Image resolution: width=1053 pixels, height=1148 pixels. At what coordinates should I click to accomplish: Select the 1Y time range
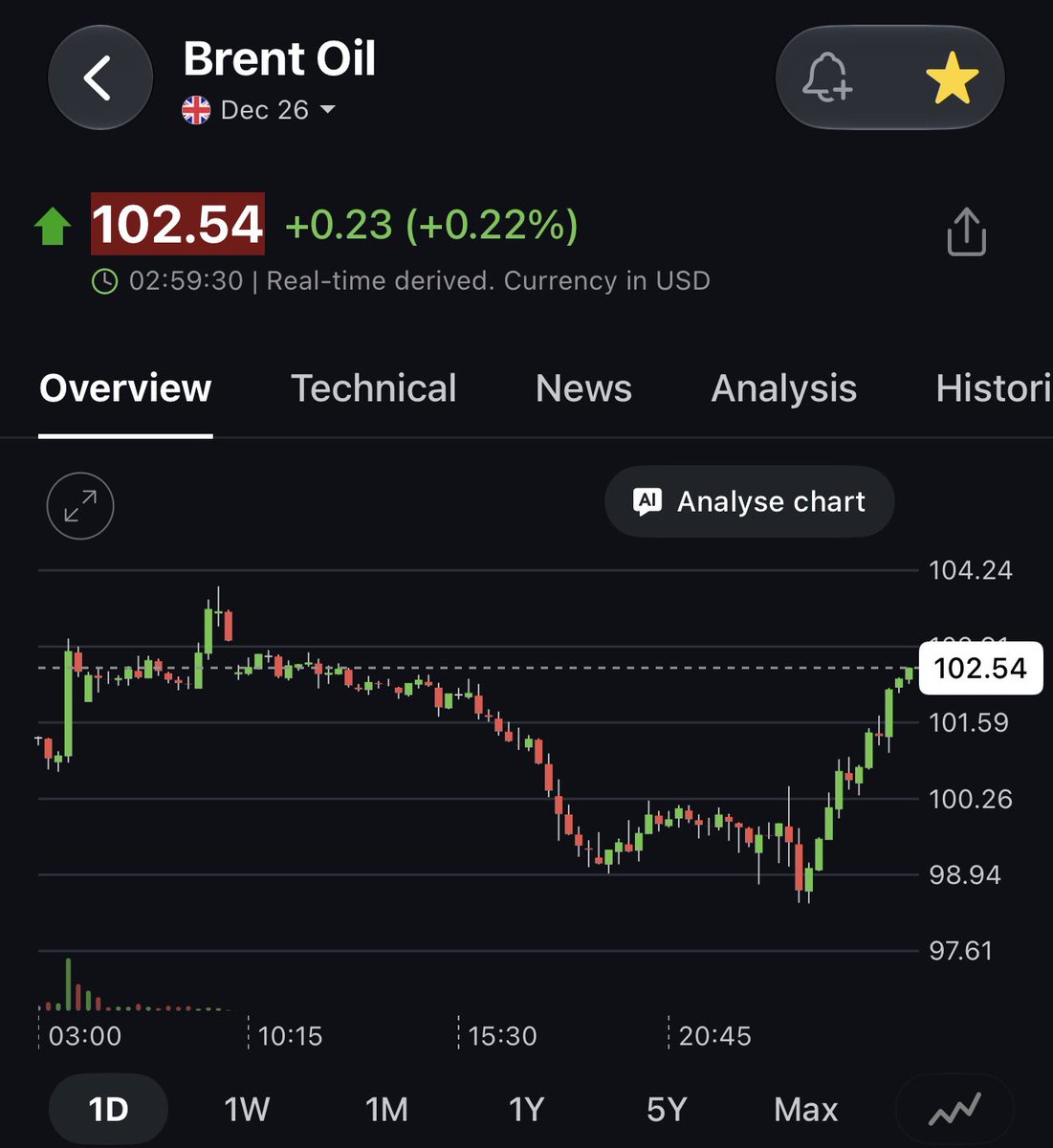click(526, 1110)
